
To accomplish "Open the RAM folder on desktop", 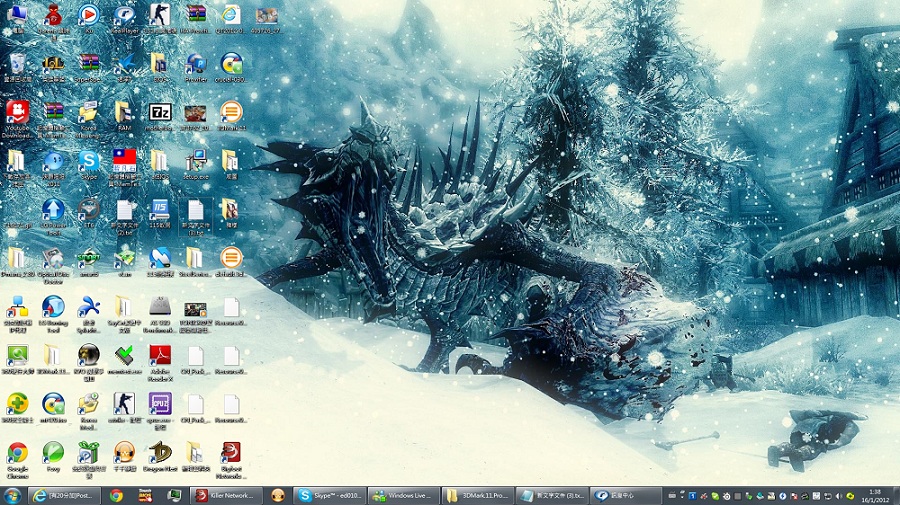I will [x=124, y=112].
